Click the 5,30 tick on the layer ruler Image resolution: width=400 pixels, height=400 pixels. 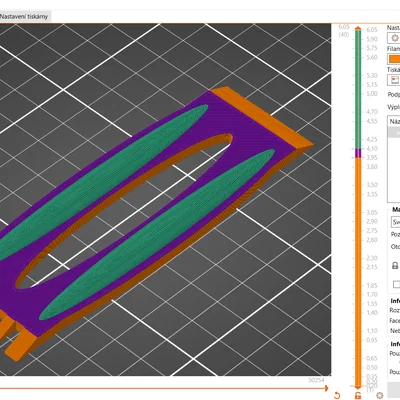[372, 75]
